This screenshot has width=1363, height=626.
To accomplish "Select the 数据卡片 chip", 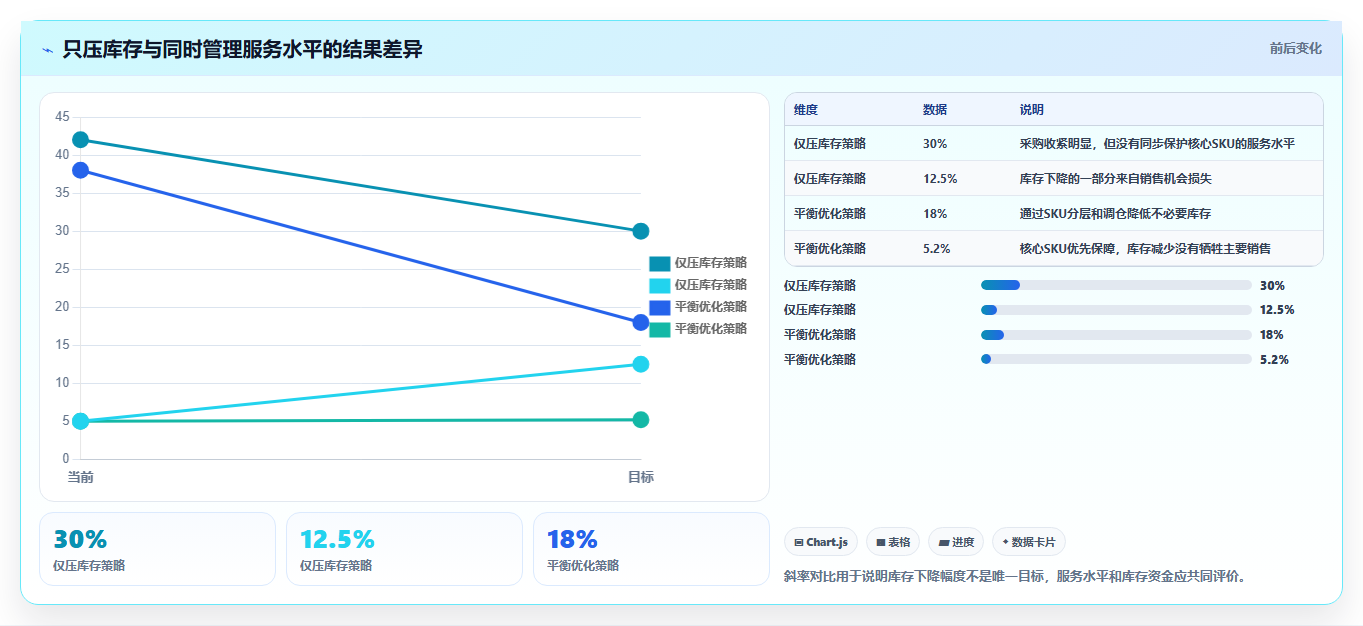I will coord(1029,542).
